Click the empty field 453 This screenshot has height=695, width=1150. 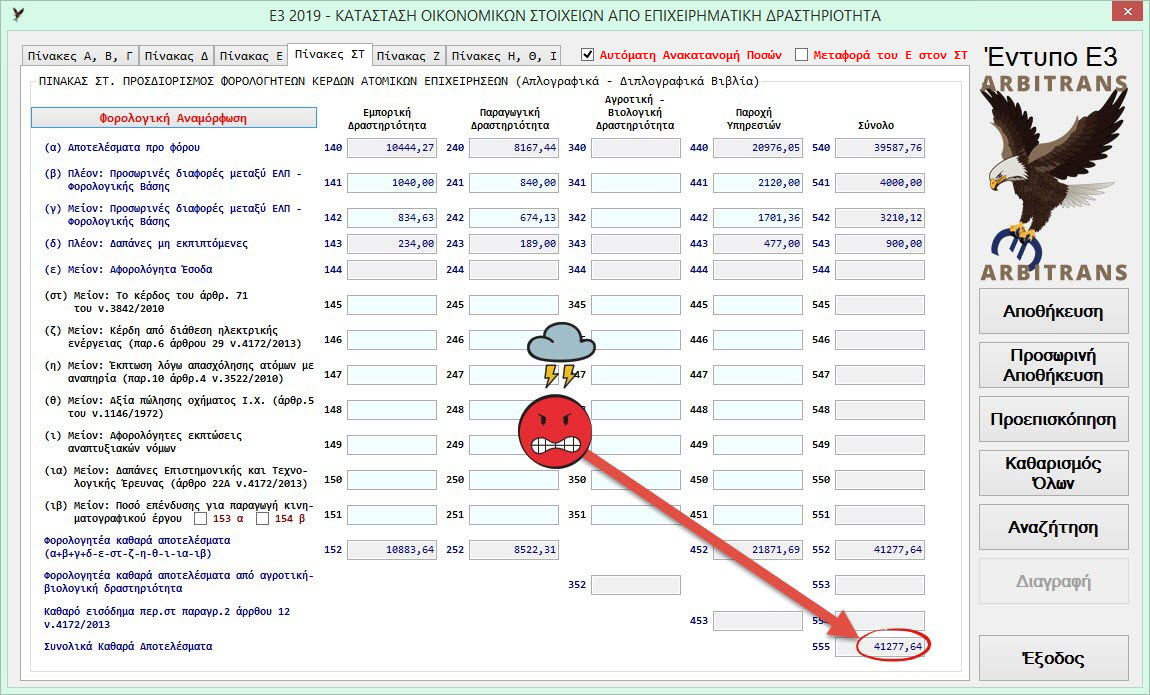pos(758,621)
